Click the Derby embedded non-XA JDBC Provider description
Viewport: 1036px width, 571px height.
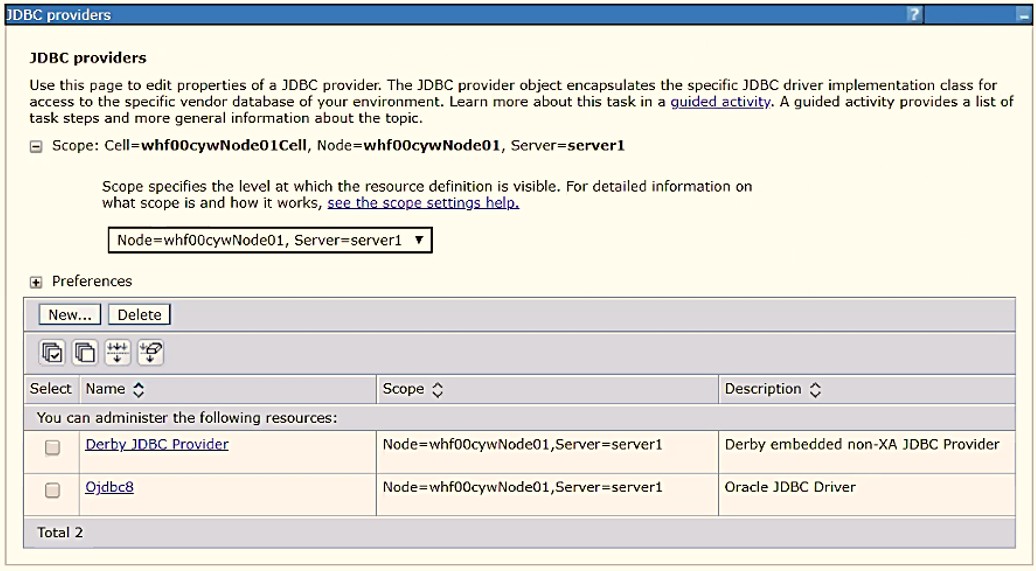pos(862,444)
